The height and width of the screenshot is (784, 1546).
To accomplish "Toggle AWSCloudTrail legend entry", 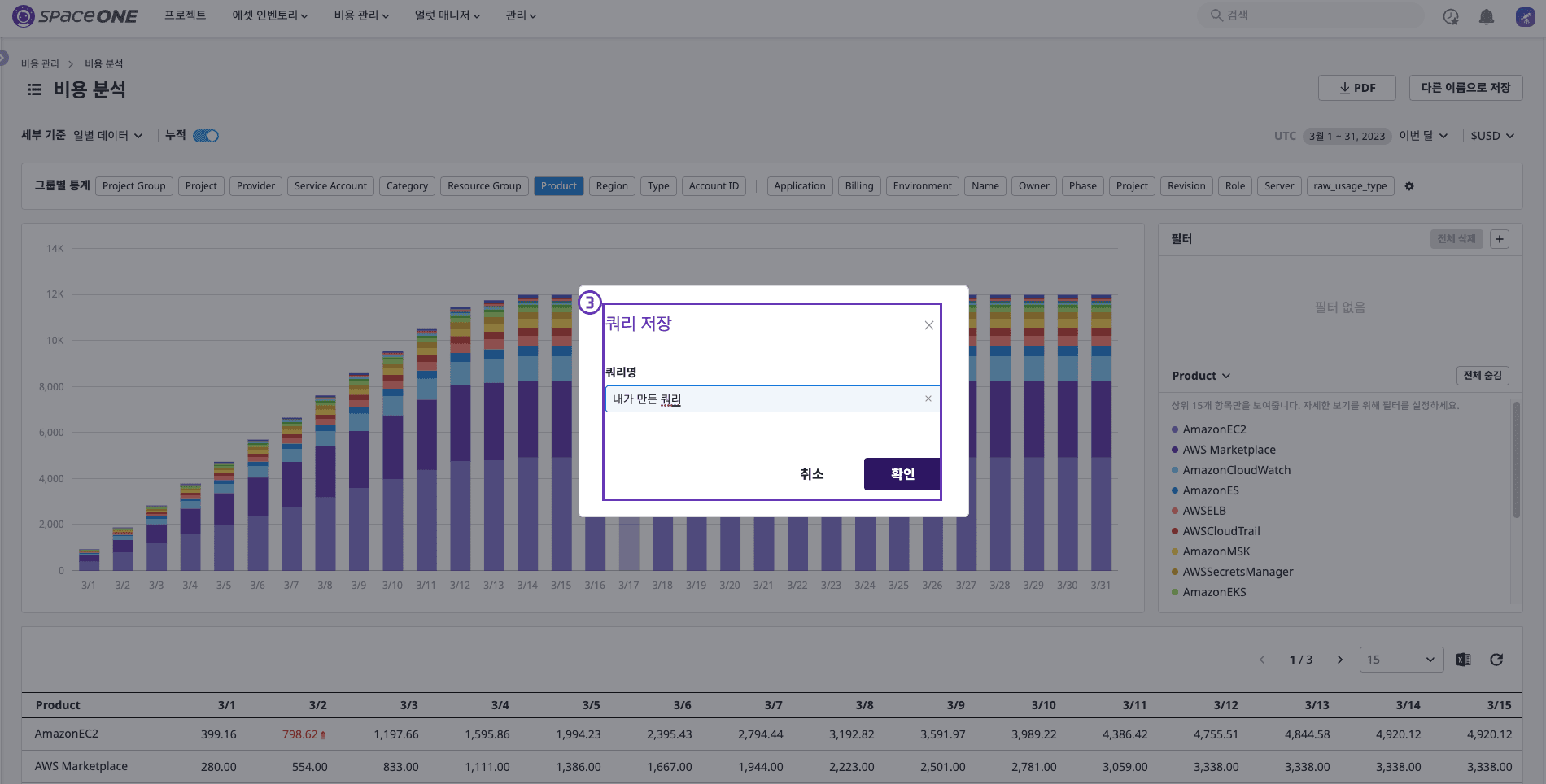I will coord(1216,531).
